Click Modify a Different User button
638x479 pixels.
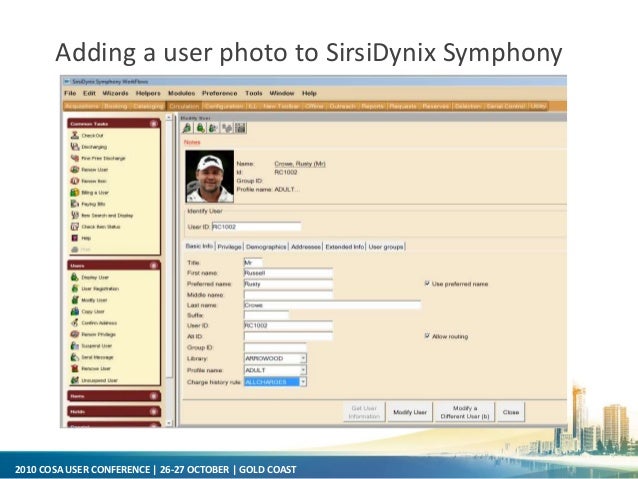[465, 412]
